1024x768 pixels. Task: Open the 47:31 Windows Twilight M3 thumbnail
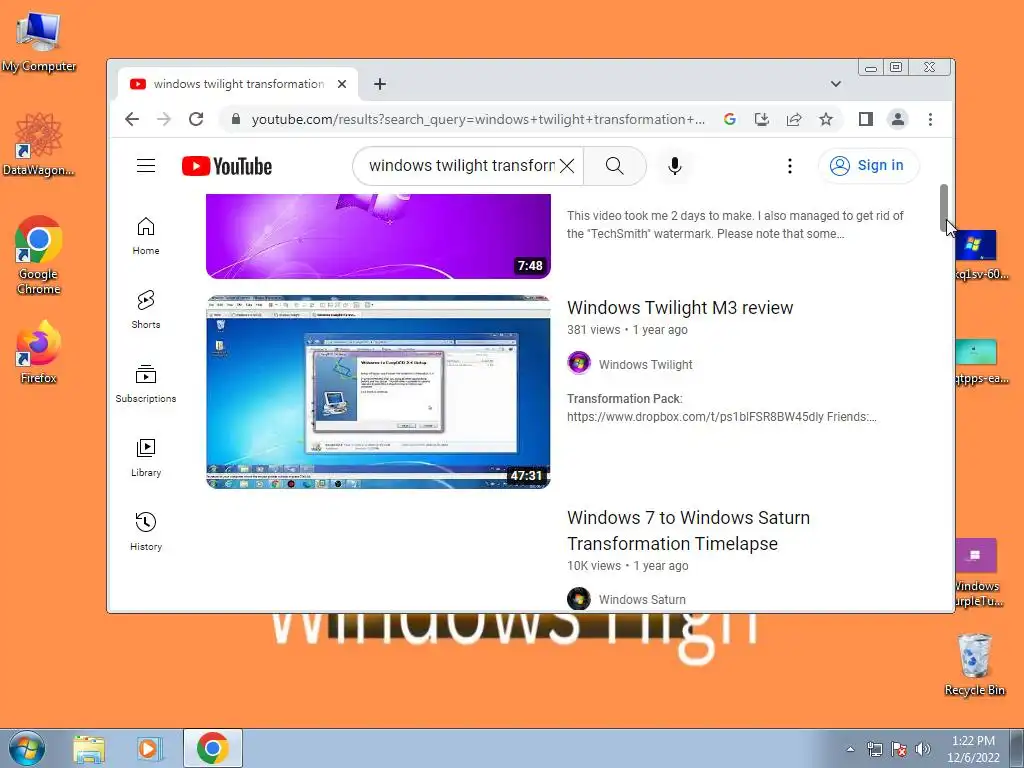click(x=378, y=392)
